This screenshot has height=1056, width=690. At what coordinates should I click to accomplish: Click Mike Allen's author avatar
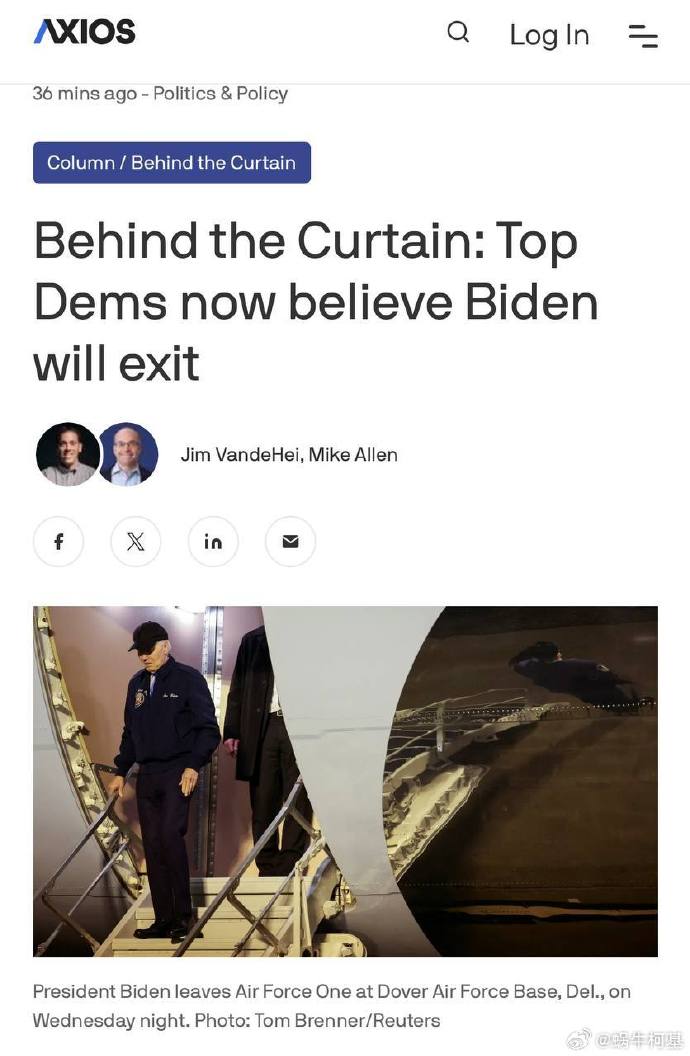click(x=129, y=455)
